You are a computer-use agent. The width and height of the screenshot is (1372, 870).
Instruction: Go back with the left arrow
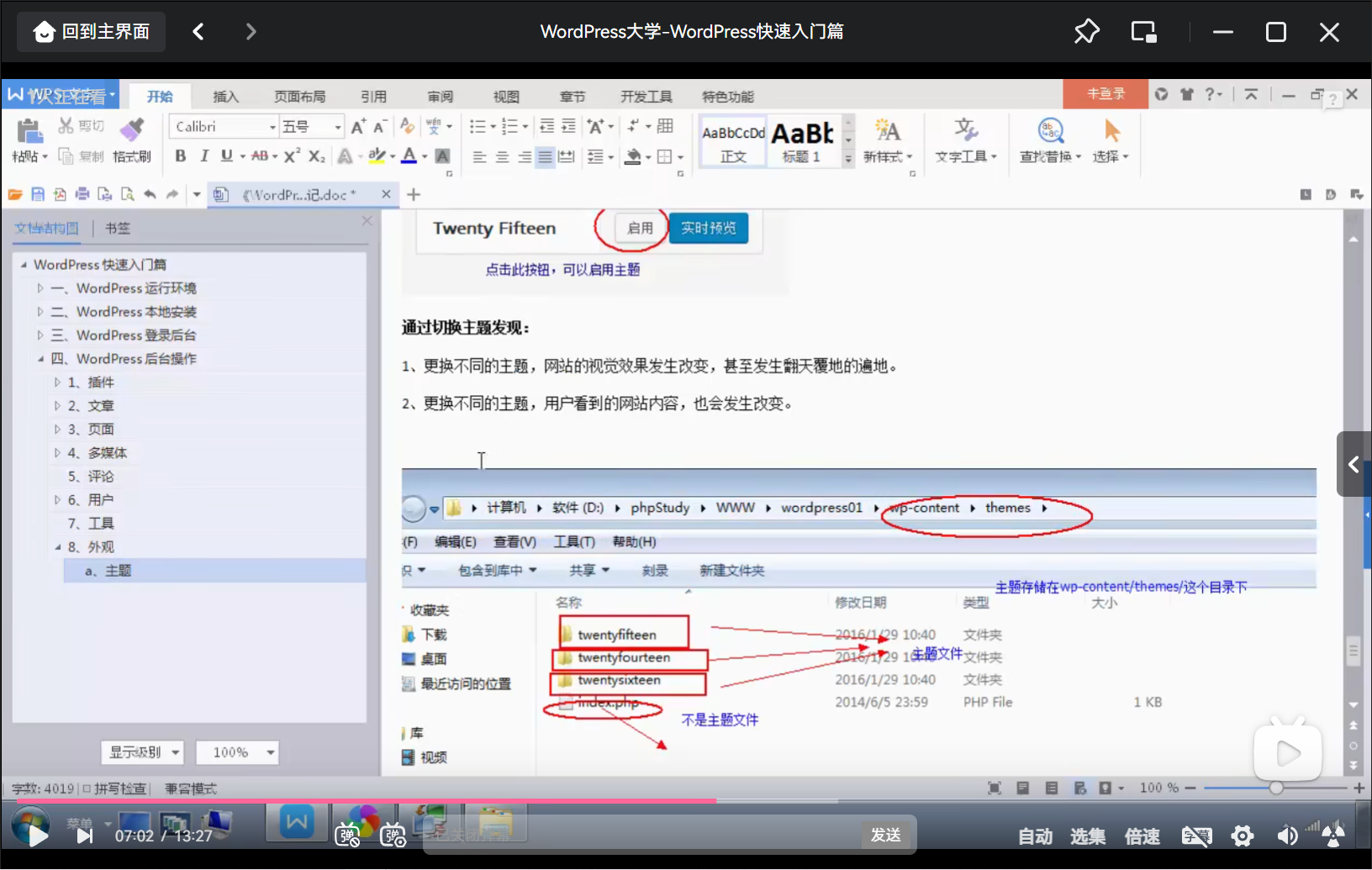(198, 32)
